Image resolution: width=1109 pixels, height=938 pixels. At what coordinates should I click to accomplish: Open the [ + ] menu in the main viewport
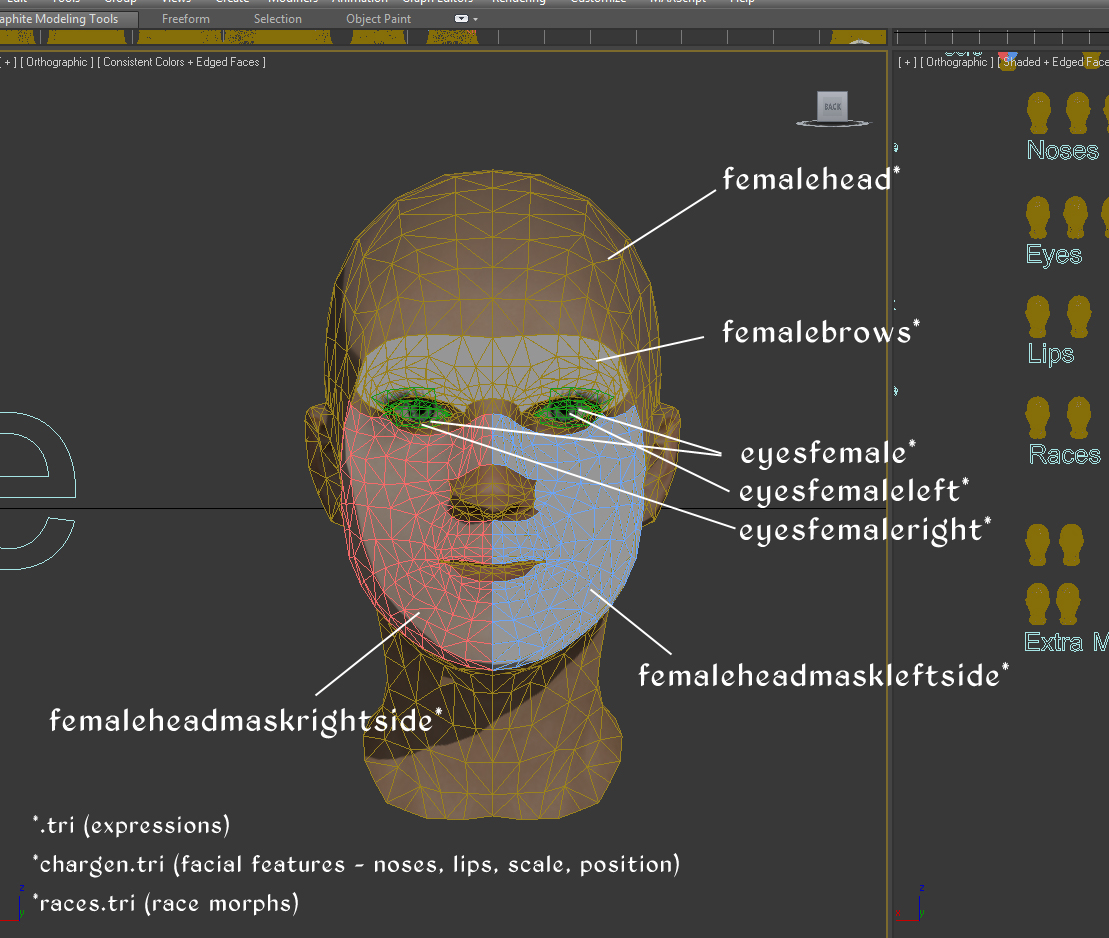(x=9, y=62)
